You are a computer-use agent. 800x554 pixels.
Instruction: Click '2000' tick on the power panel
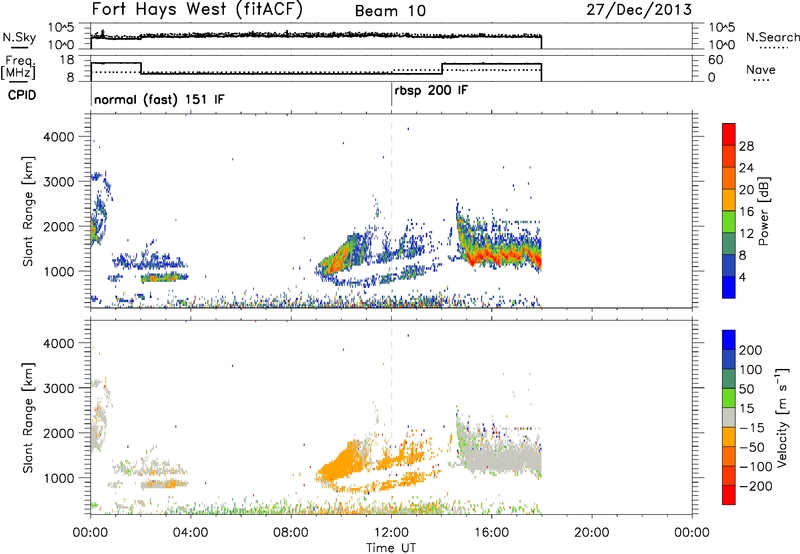[x=59, y=226]
